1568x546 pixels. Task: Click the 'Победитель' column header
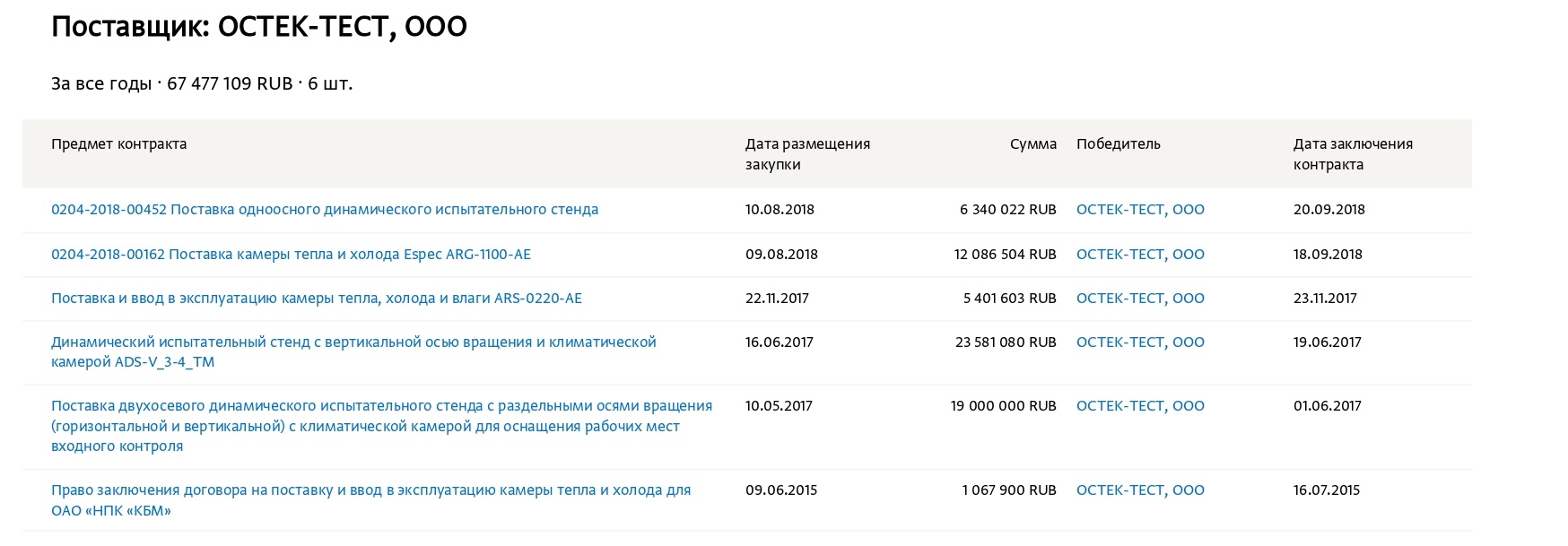(1118, 144)
